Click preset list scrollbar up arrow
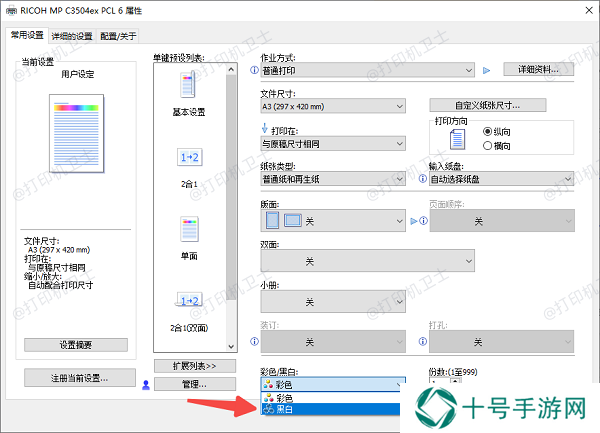600x433 pixels. [x=231, y=70]
